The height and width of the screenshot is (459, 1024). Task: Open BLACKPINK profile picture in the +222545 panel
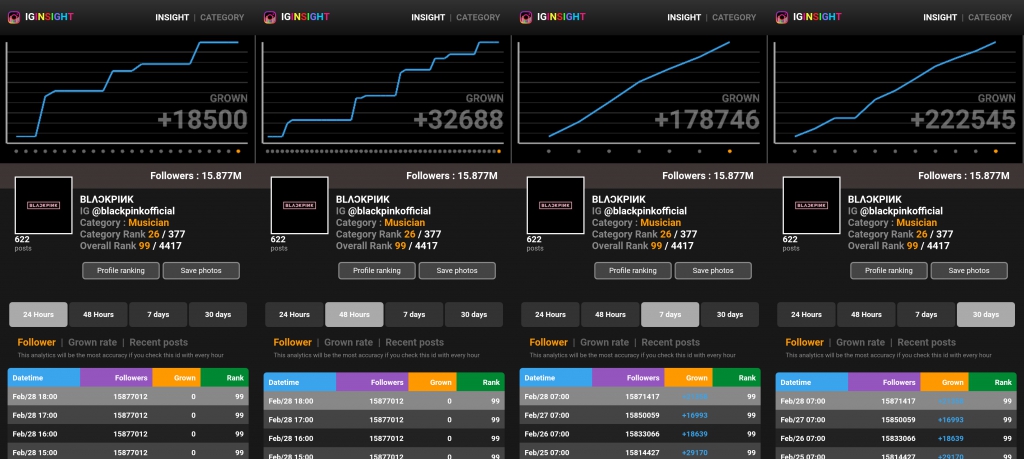click(x=812, y=205)
